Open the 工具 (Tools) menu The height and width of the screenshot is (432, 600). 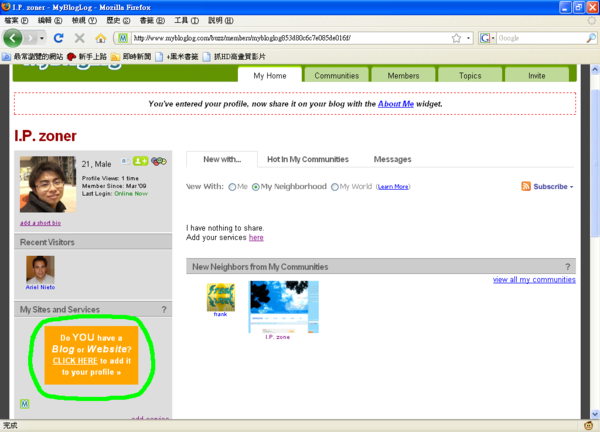coord(187,20)
